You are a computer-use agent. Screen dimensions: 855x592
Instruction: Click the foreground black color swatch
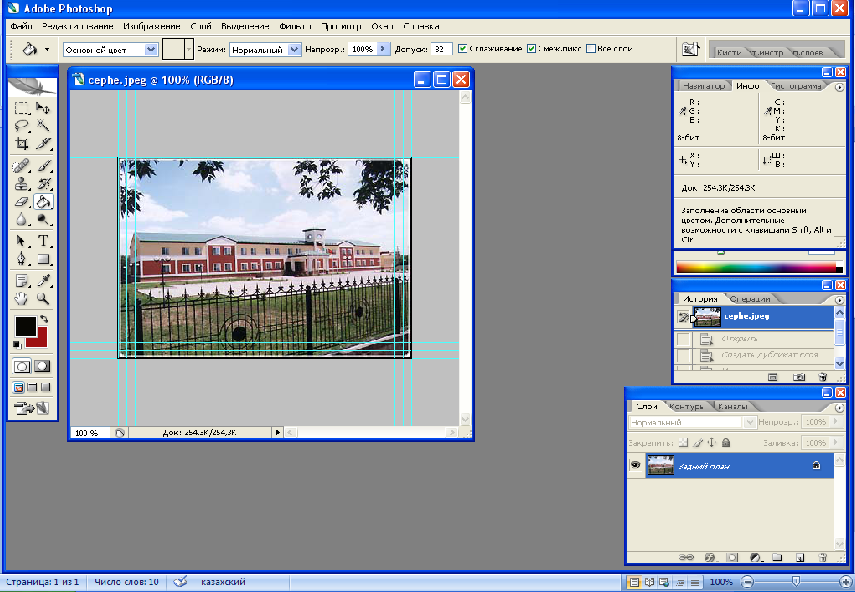pos(25,326)
